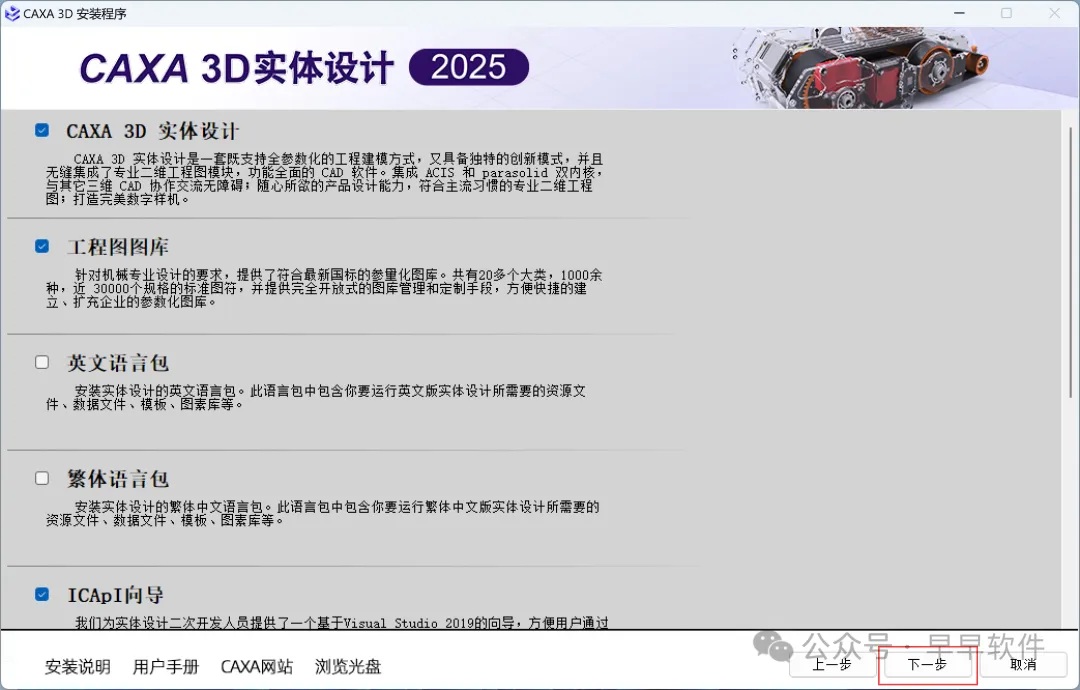1080x690 pixels.
Task: Enable the 繁体语言包 checkbox
Action: tap(42, 478)
